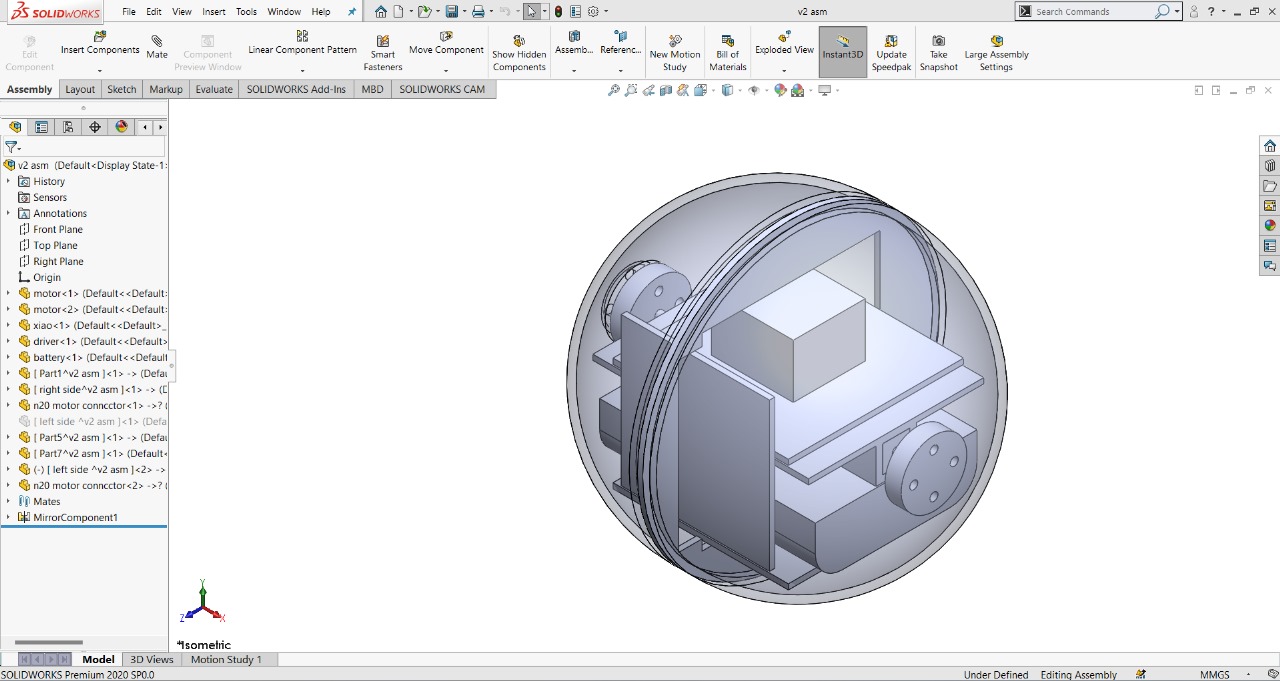Click the feature tree horizontal scrollbar
The image size is (1280, 681).
click(x=48, y=643)
